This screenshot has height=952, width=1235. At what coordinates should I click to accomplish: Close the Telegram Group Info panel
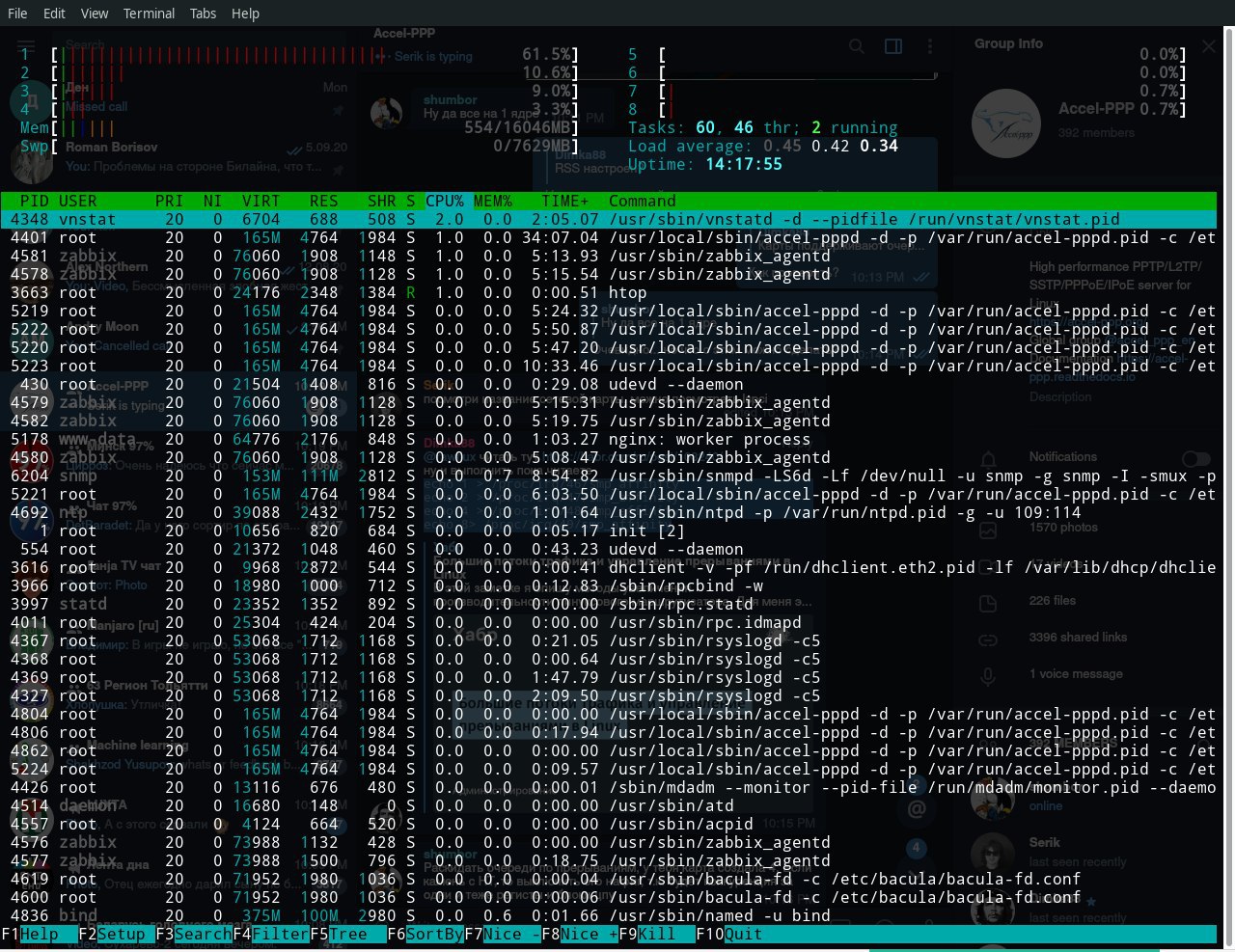[1209, 45]
